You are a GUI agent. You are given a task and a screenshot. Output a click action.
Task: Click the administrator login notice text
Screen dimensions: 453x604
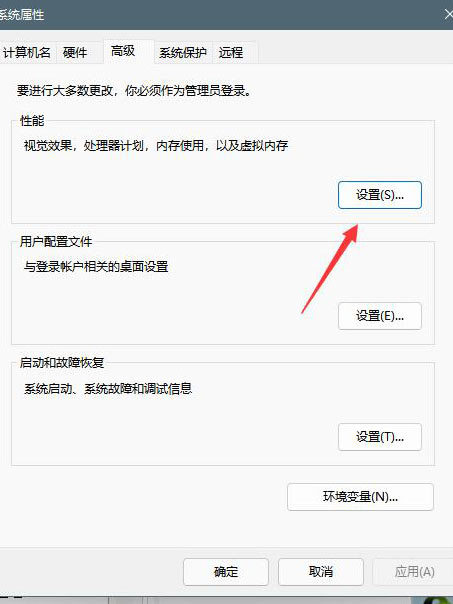coord(134,91)
